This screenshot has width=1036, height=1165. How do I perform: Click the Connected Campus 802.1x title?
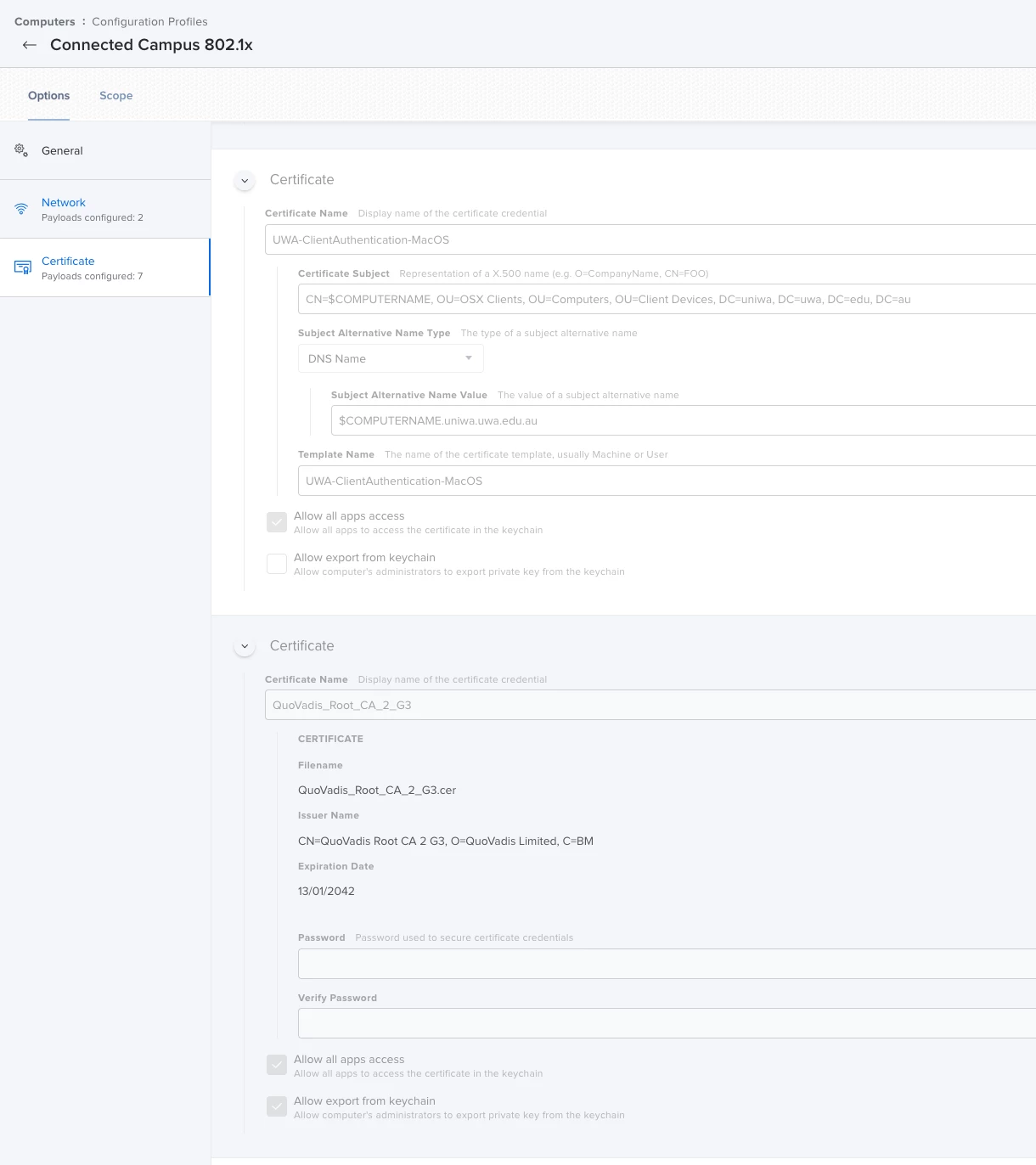pos(151,45)
